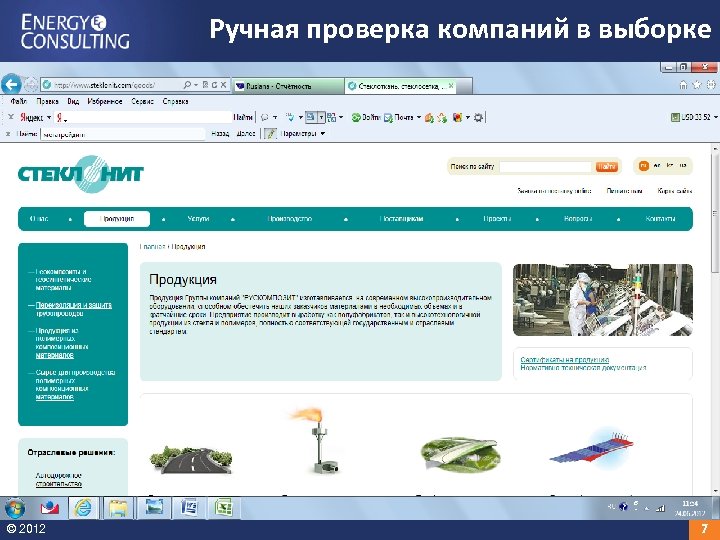The width and height of the screenshot is (720, 540).
Task: Click the Home icon in browser corner
Action: [683, 85]
